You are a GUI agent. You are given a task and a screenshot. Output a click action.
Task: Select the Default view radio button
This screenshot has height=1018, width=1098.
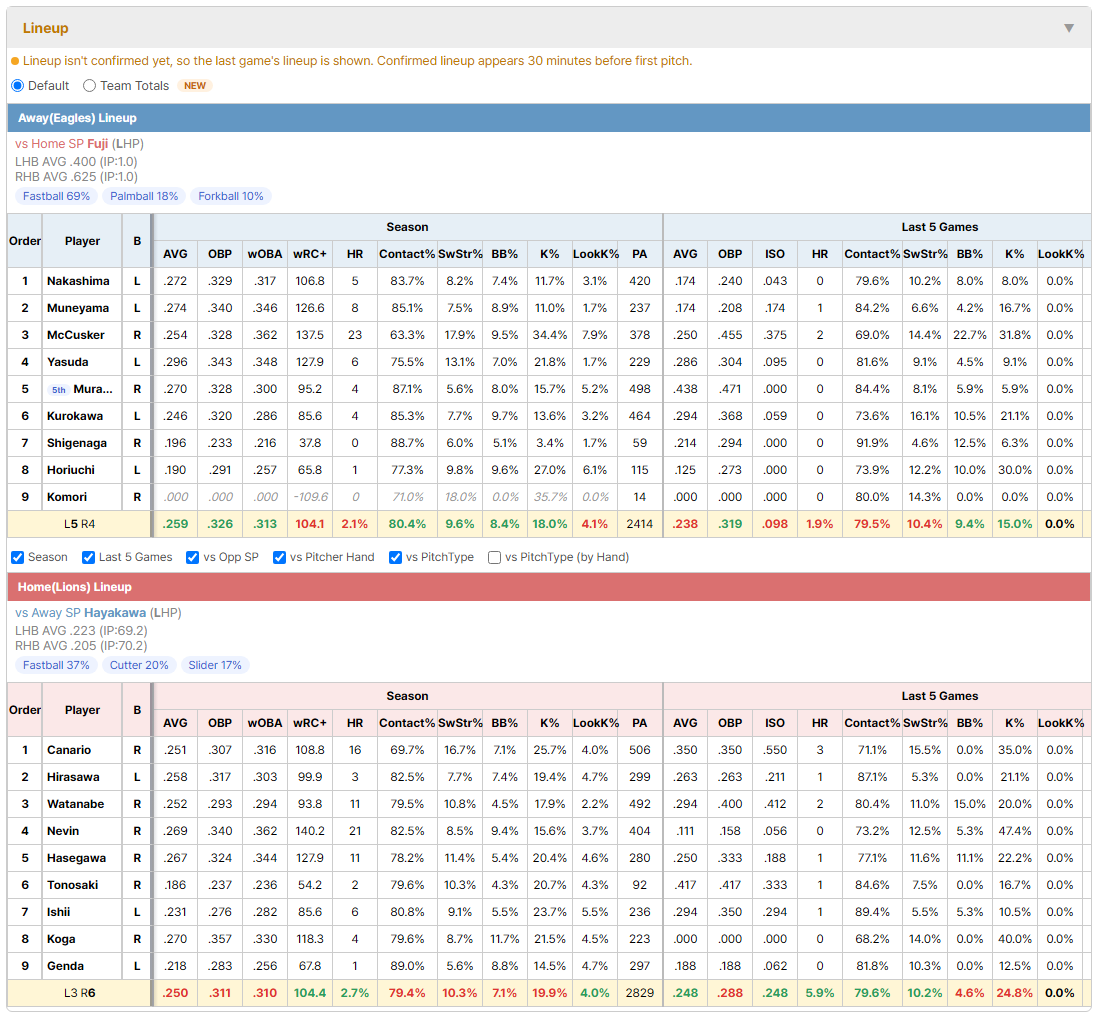point(18,85)
